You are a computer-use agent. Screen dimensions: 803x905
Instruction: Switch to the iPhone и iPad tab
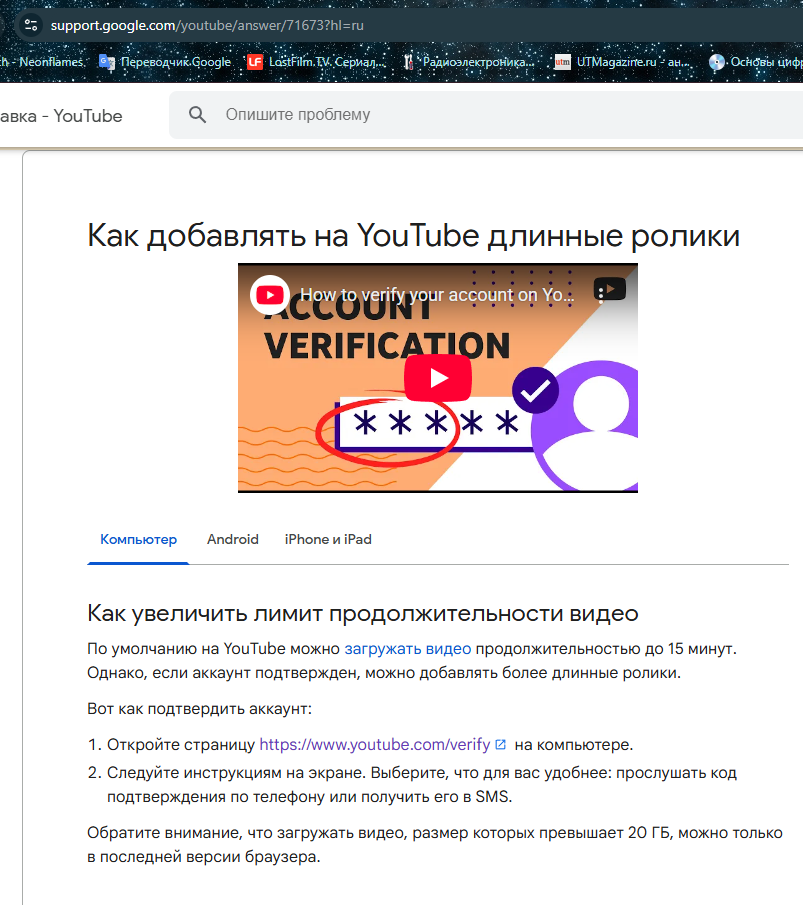(x=328, y=540)
